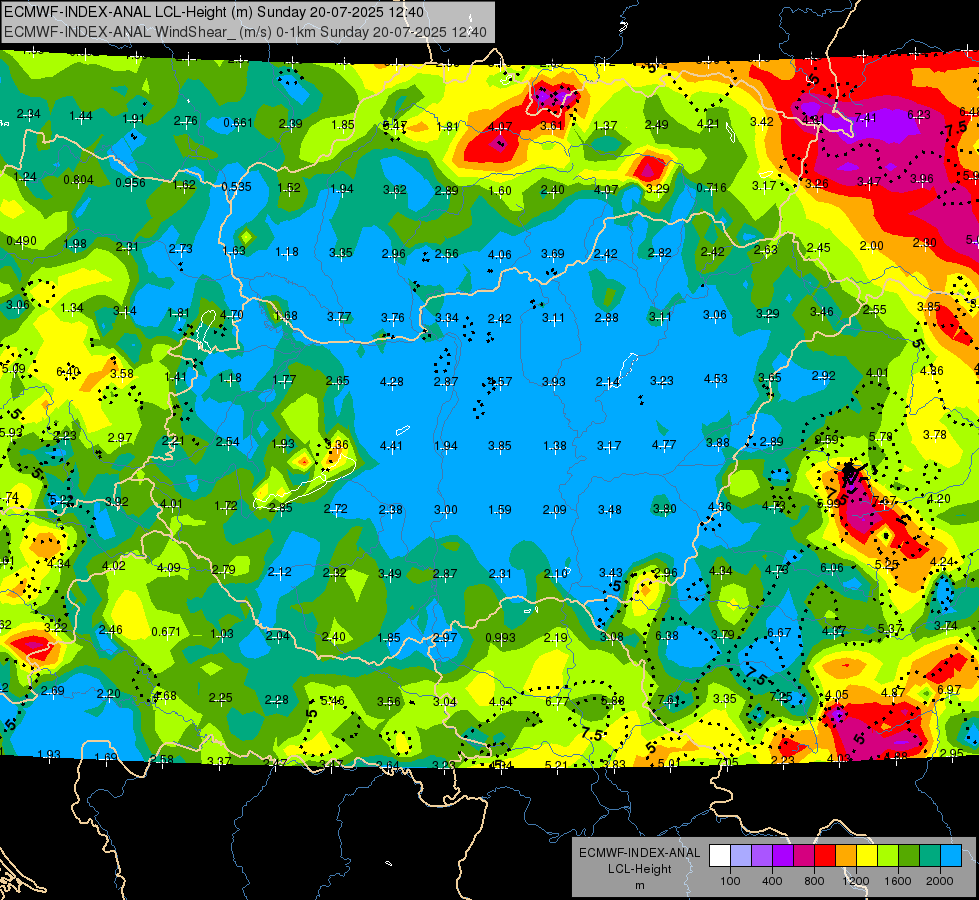Click the wind shear value 4.28
The height and width of the screenshot is (900, 979).
(391, 381)
